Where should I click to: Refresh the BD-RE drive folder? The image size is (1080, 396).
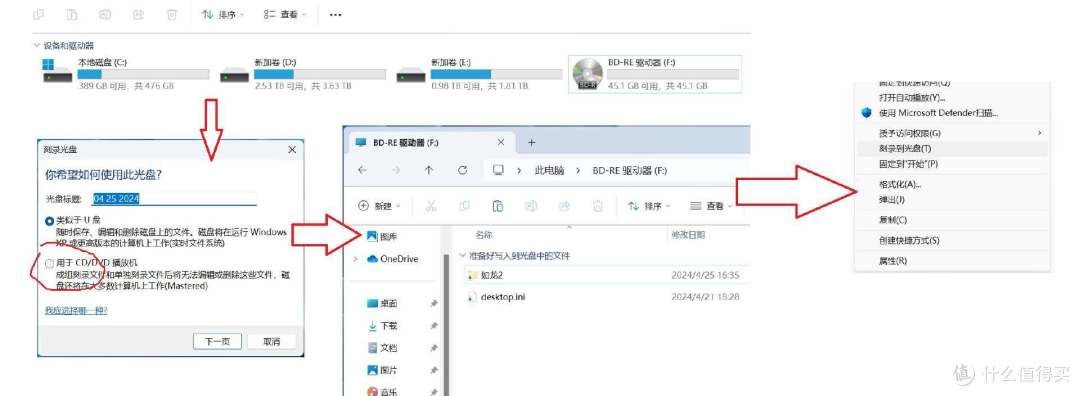463,170
